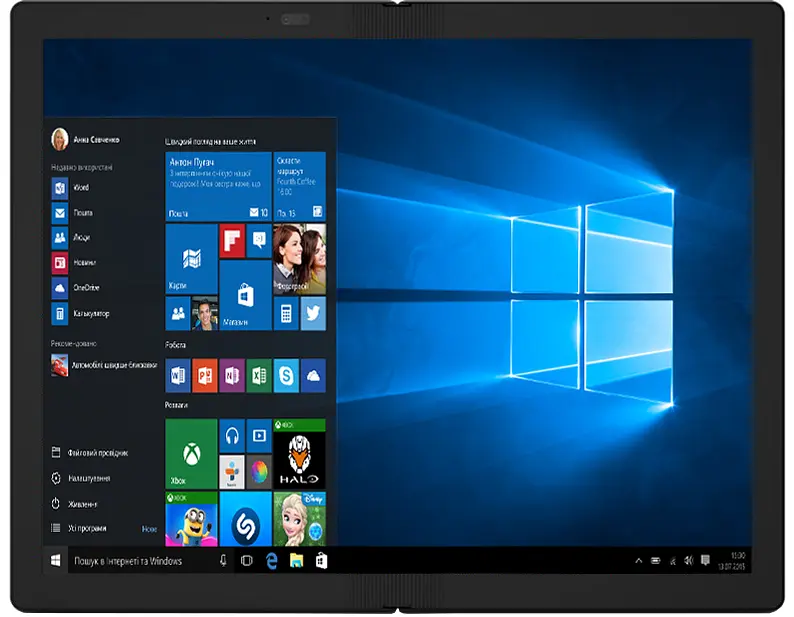This screenshot has height=617, width=794.
Task: Open the recommended cars game suggestion
Action: 104,365
